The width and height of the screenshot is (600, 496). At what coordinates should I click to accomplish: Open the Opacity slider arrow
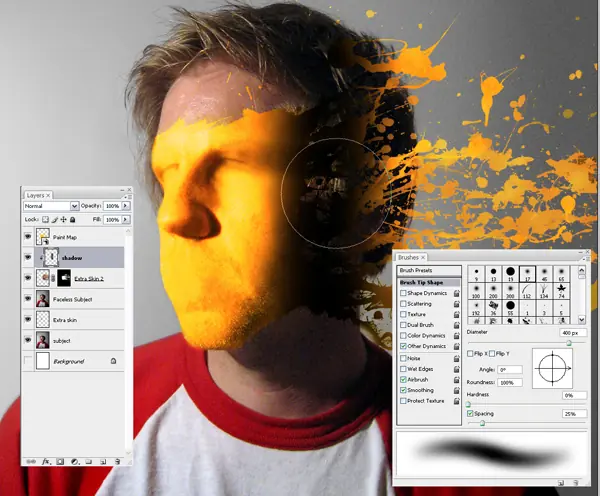[x=126, y=206]
